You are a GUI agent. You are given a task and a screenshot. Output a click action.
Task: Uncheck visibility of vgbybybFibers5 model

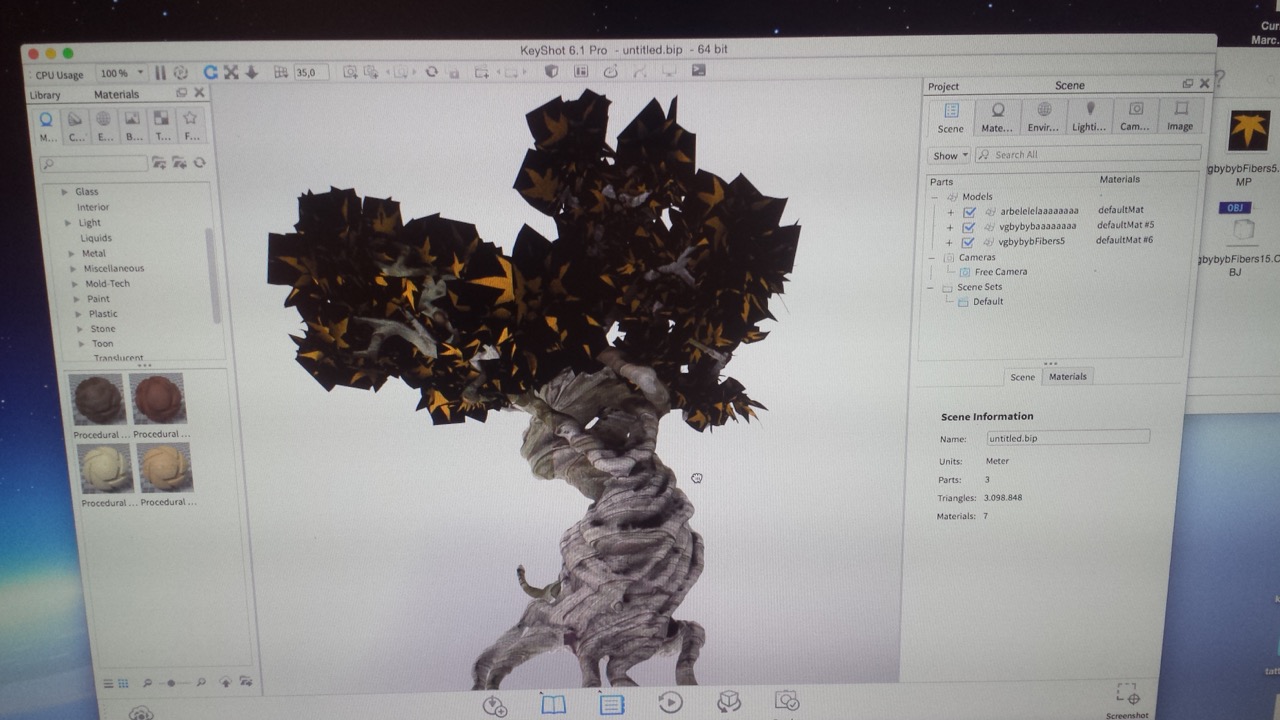pyautogui.click(x=968, y=242)
